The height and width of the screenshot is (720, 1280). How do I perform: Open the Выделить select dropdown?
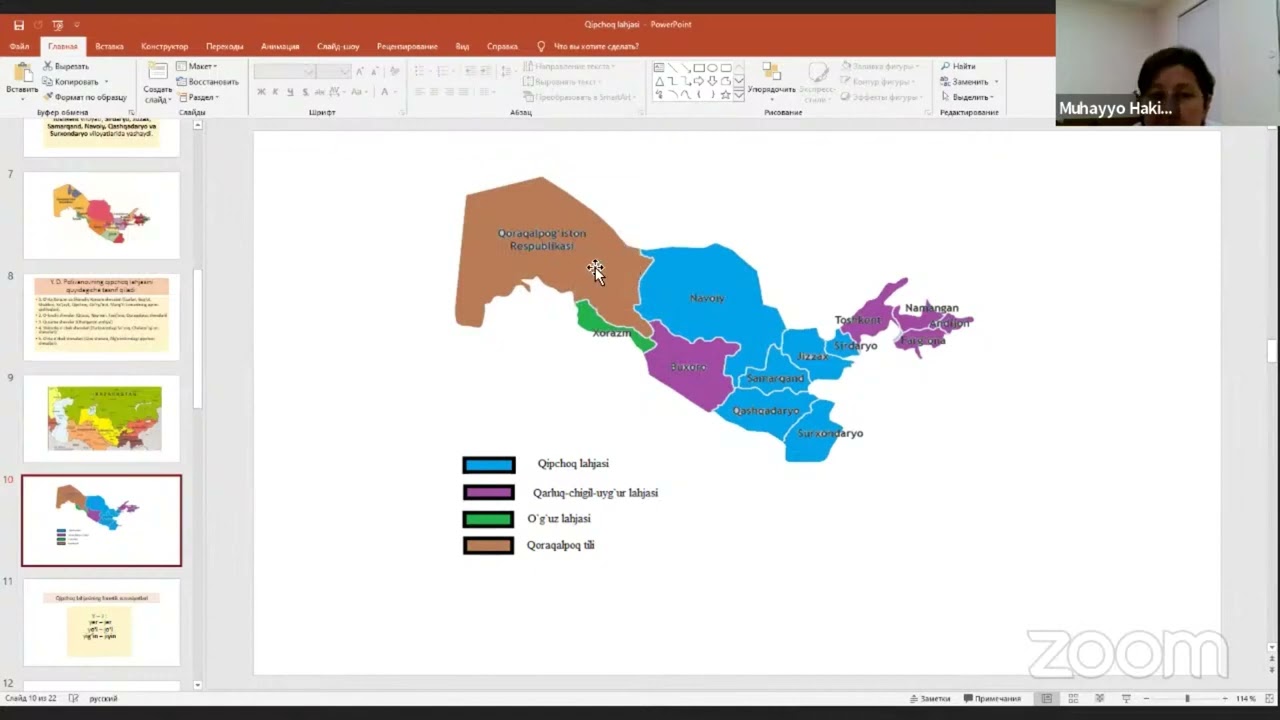967,97
